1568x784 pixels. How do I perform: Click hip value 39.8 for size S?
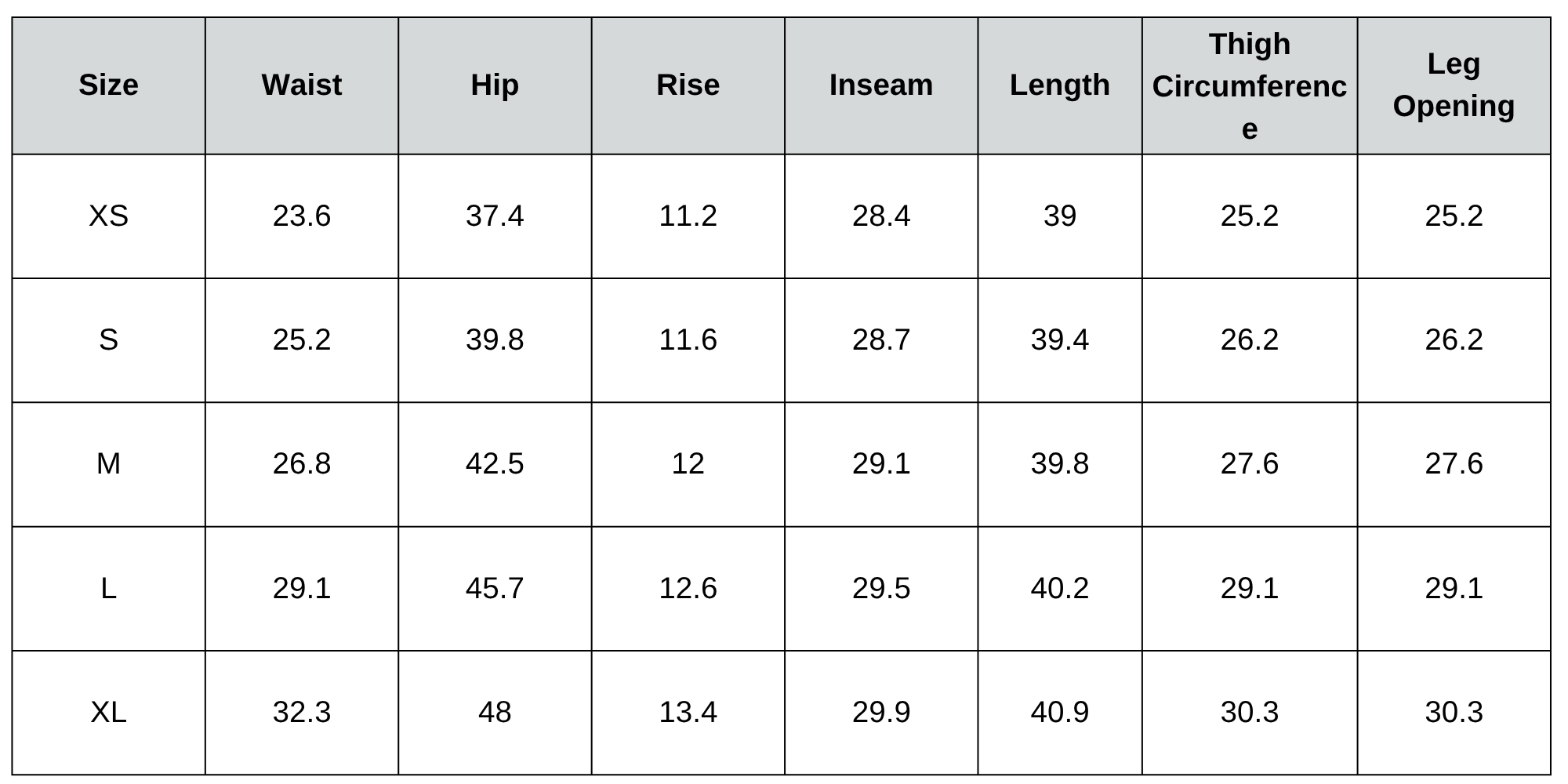pyautogui.click(x=495, y=339)
